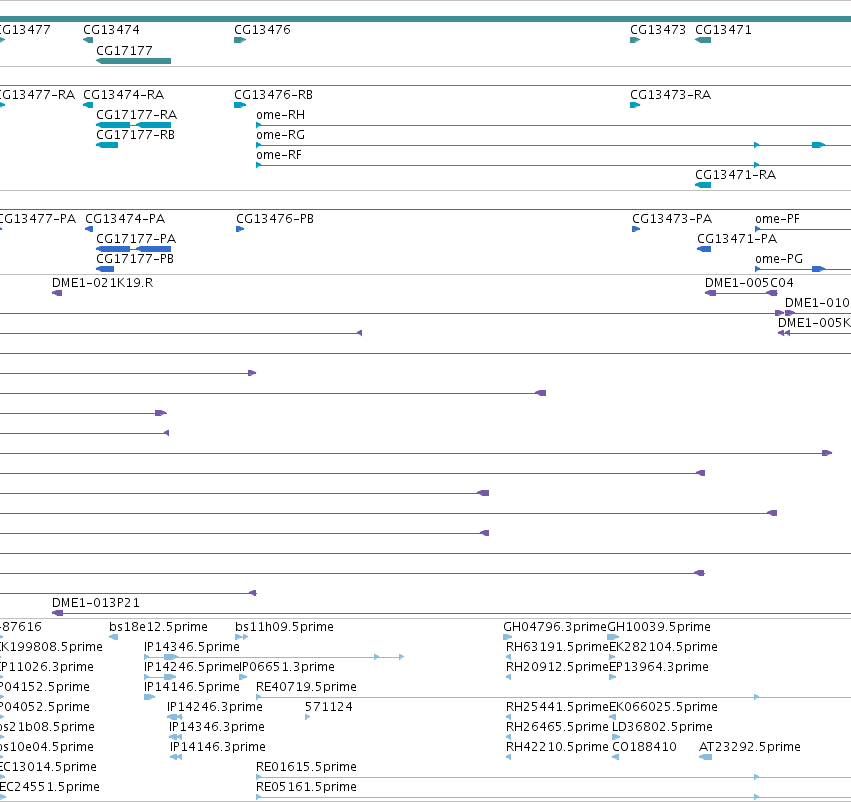Select the ome-RF transcript label
Screen dimensions: 851x802
coord(279,155)
